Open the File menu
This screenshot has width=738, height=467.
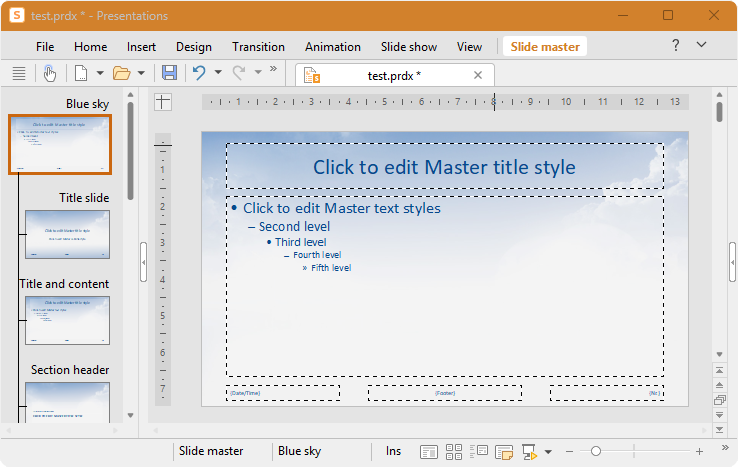tap(45, 47)
